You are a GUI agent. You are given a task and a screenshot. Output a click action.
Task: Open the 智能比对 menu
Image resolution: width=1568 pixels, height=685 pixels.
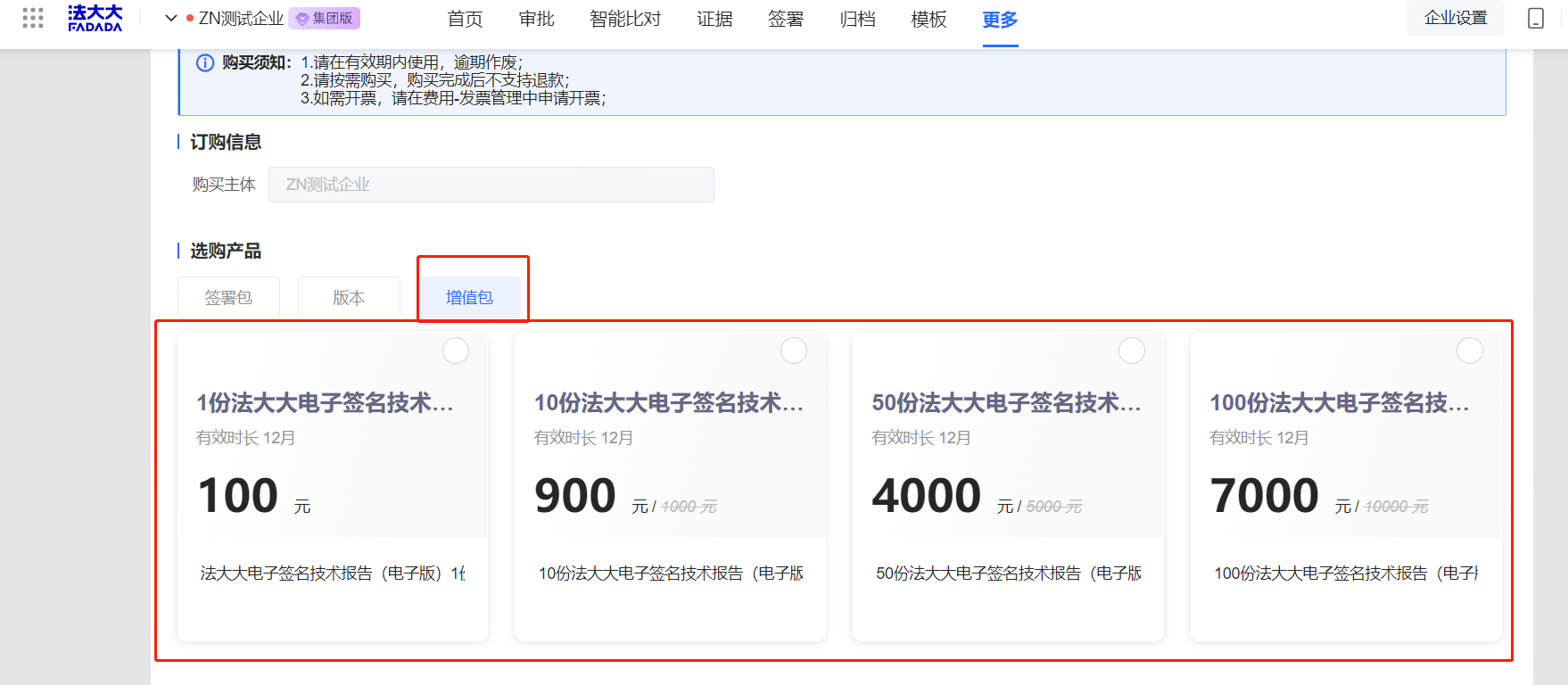pyautogui.click(x=625, y=19)
